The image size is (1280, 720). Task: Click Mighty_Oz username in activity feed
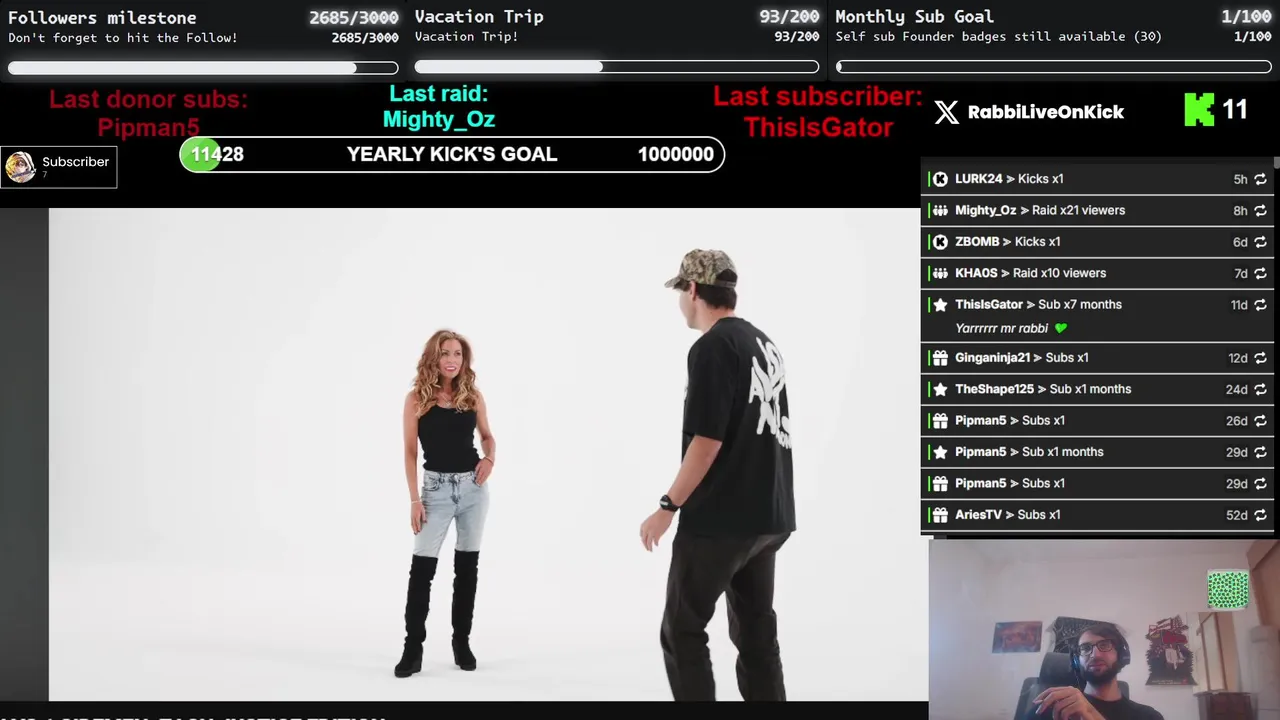click(985, 211)
